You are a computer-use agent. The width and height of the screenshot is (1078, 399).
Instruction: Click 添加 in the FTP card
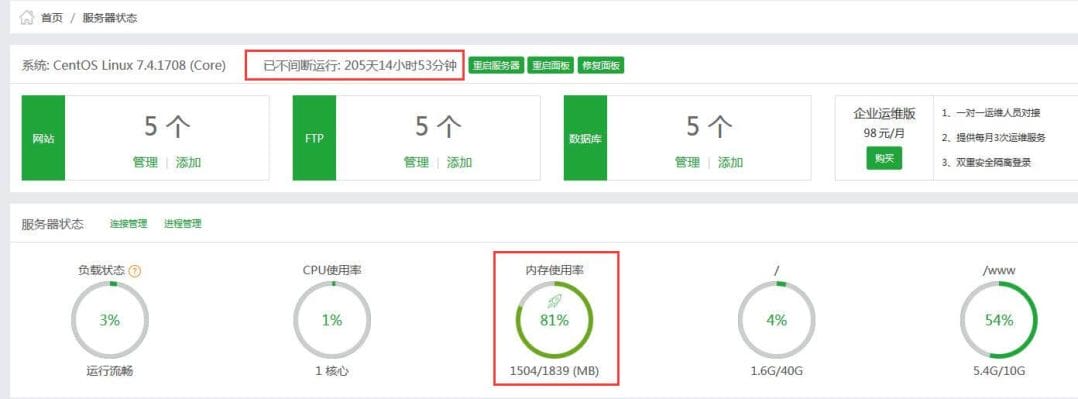click(x=459, y=163)
